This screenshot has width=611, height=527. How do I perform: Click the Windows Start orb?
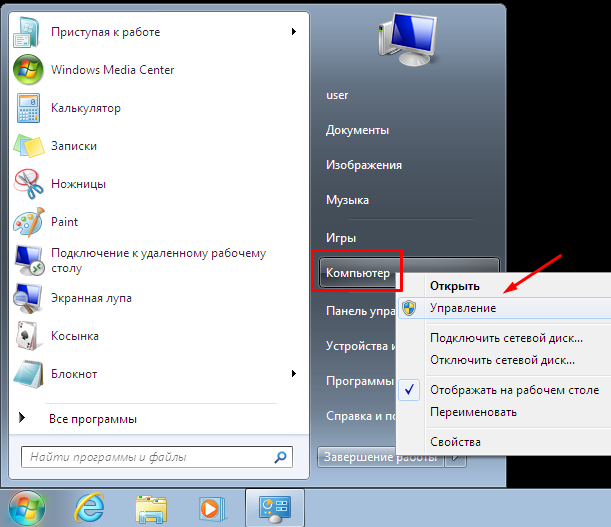point(26,508)
